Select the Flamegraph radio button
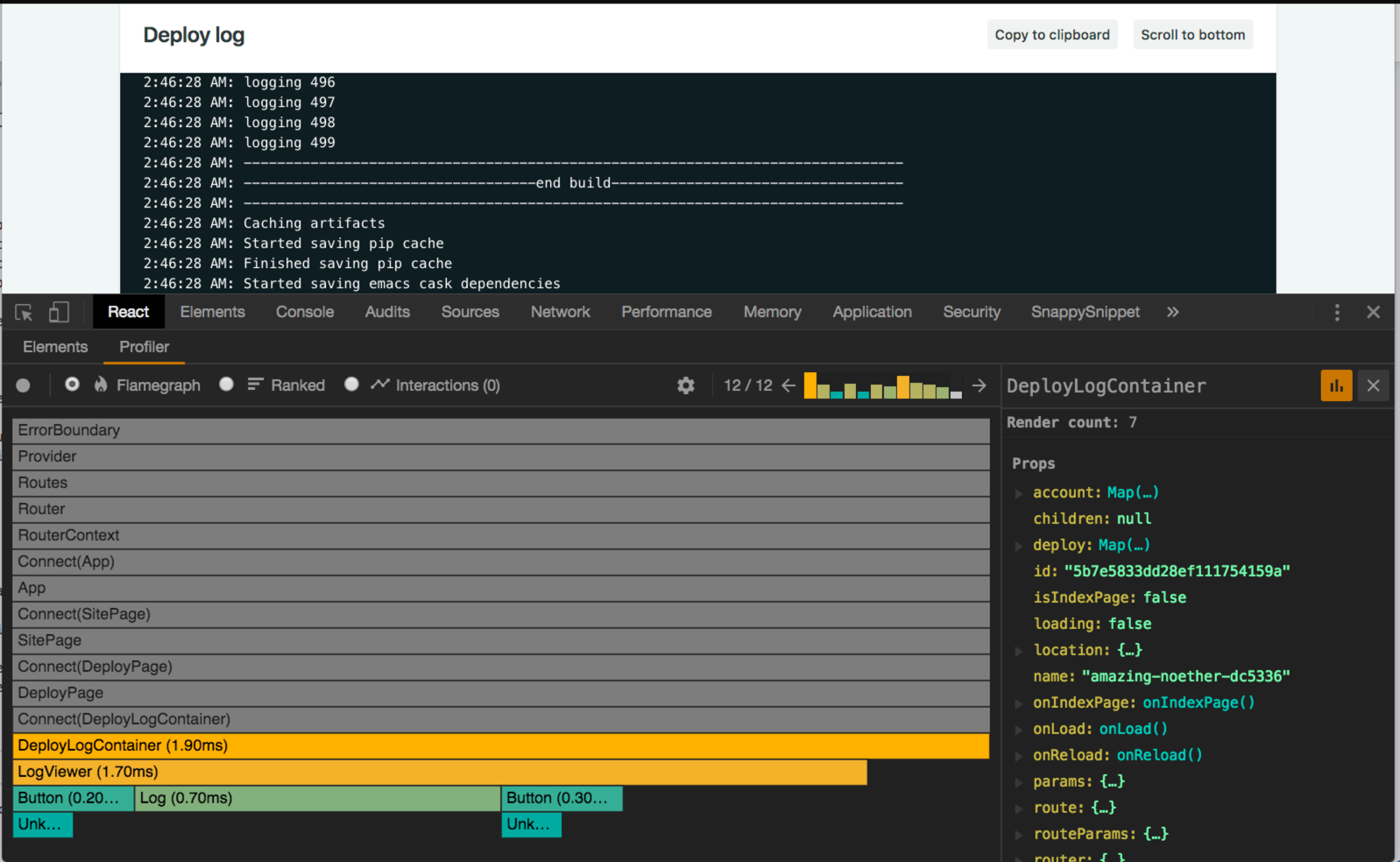The width and height of the screenshot is (1400, 862). [73, 385]
